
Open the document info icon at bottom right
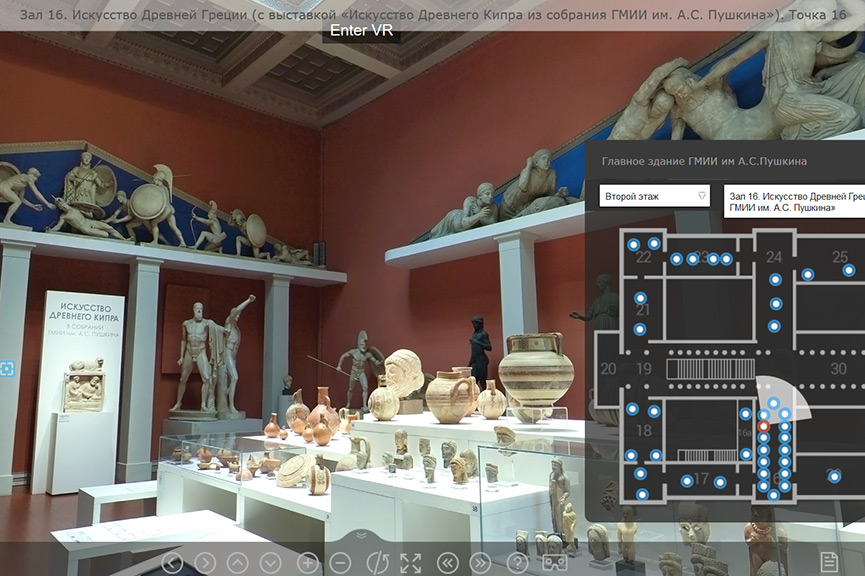tap(829, 561)
